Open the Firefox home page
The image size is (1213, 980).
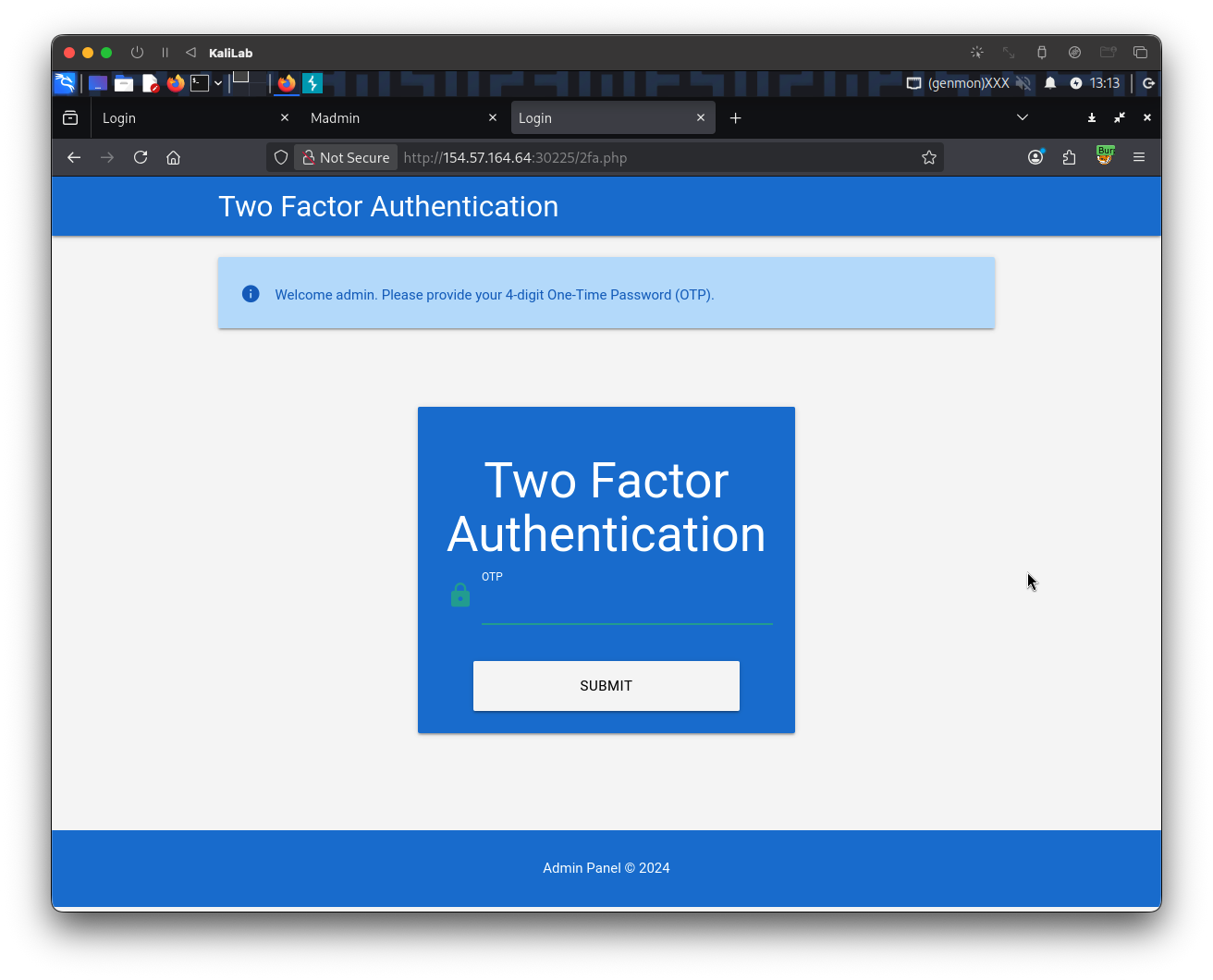[173, 157]
